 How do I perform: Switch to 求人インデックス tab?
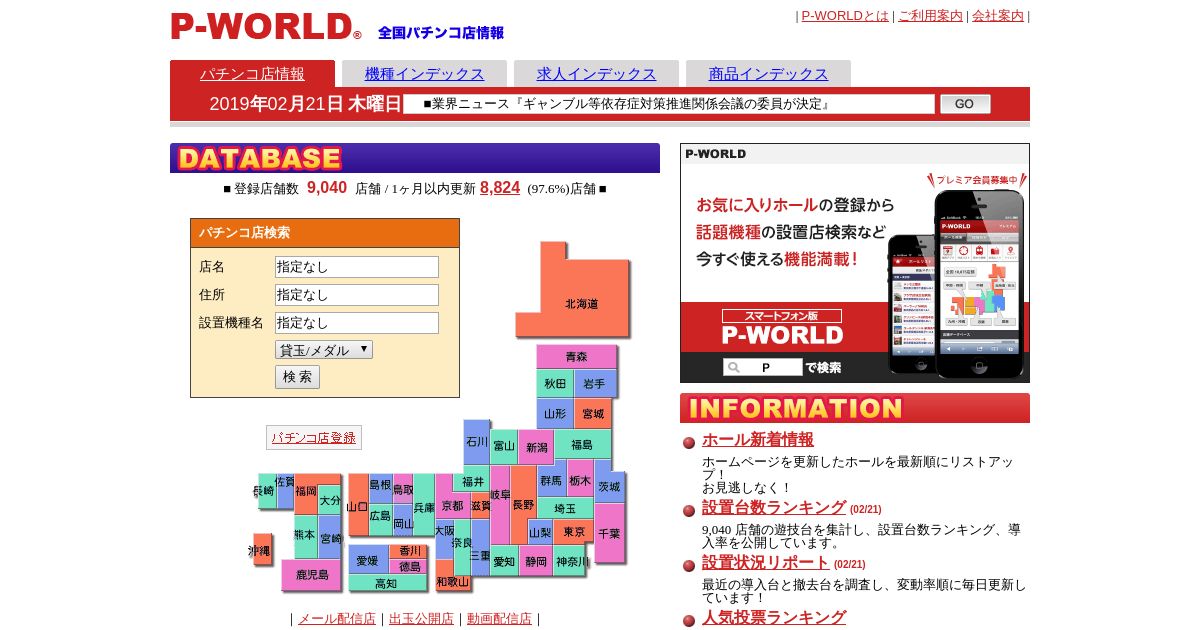[596, 73]
